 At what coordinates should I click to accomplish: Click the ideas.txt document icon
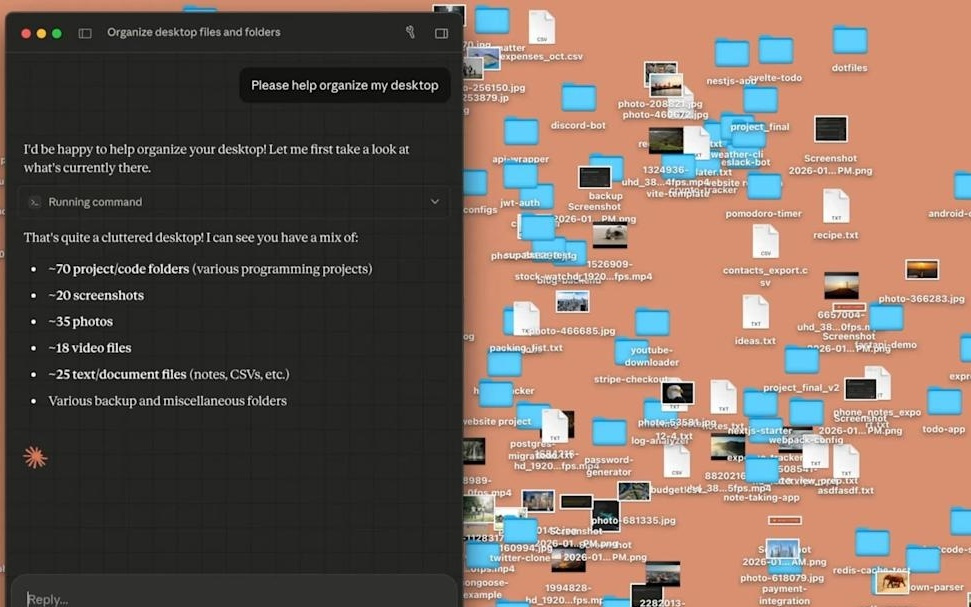tap(755, 313)
